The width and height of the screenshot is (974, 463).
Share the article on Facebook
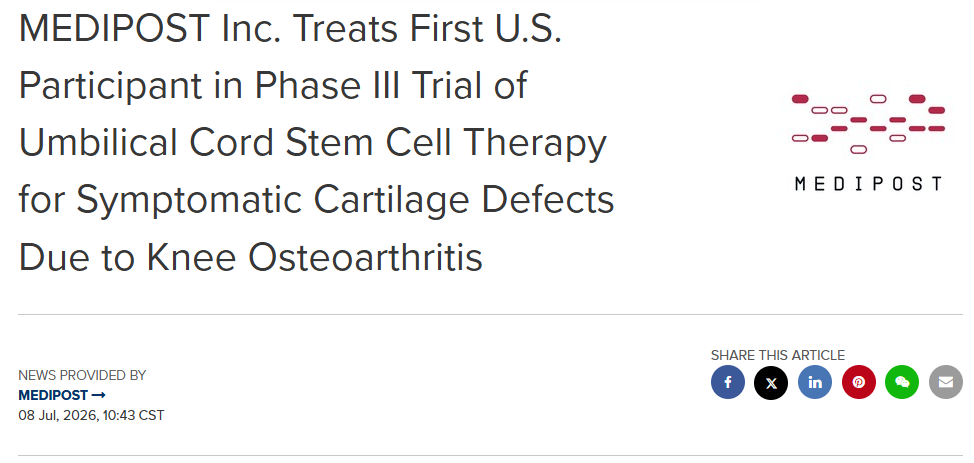tap(727, 382)
